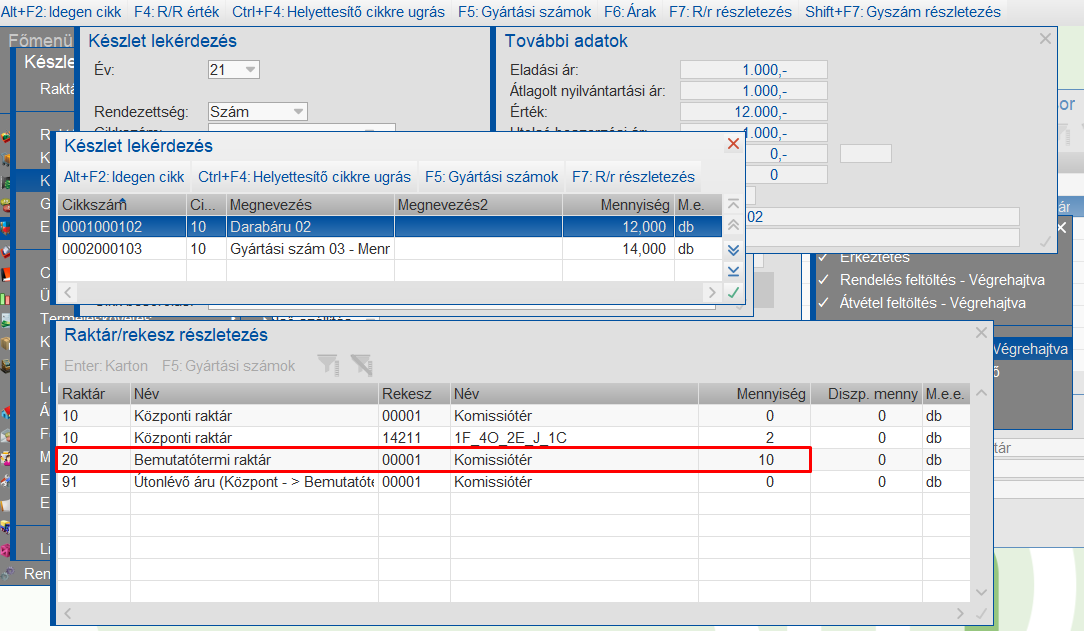Select Útonlévő áru row with Raktár 91
The width and height of the screenshot is (1084, 631).
(x=514, y=482)
